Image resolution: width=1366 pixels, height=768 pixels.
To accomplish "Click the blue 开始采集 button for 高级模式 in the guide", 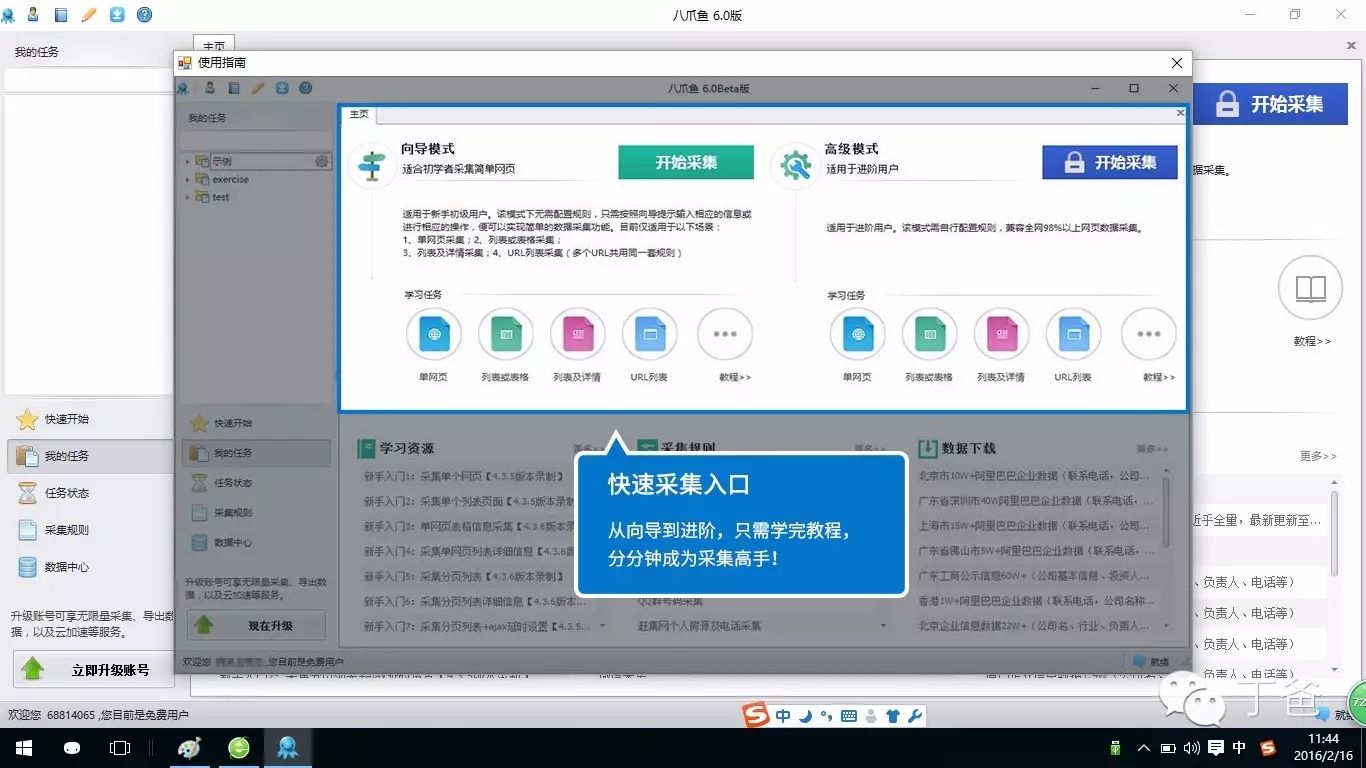I will pos(1110,162).
